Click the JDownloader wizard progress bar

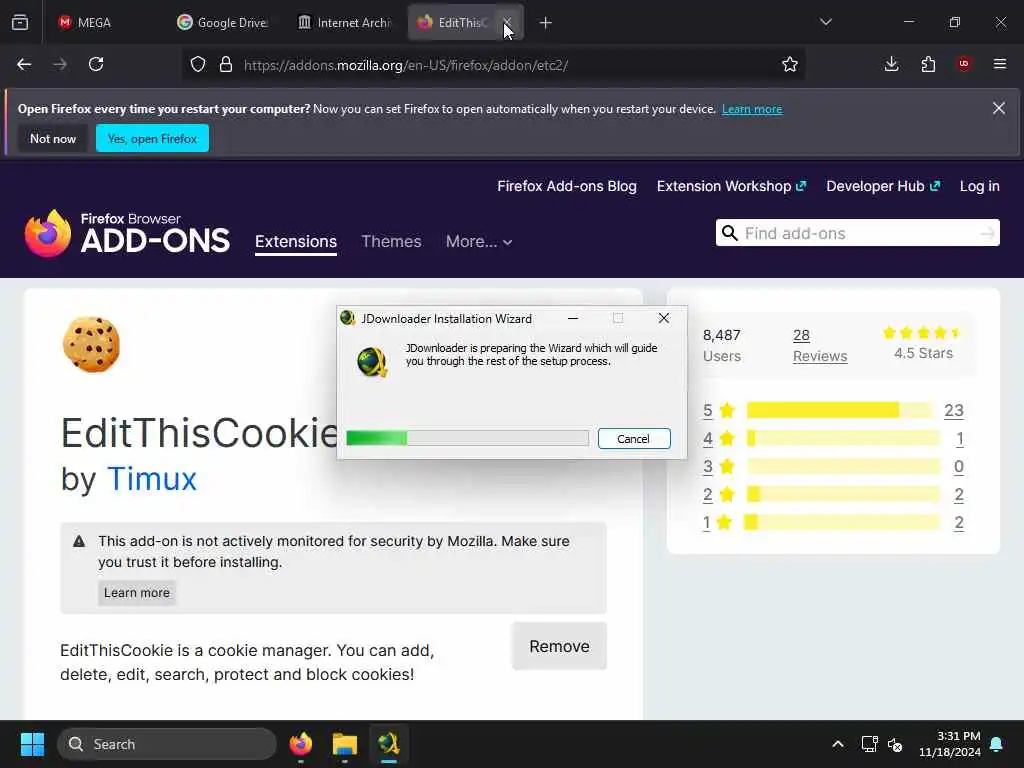coord(467,438)
